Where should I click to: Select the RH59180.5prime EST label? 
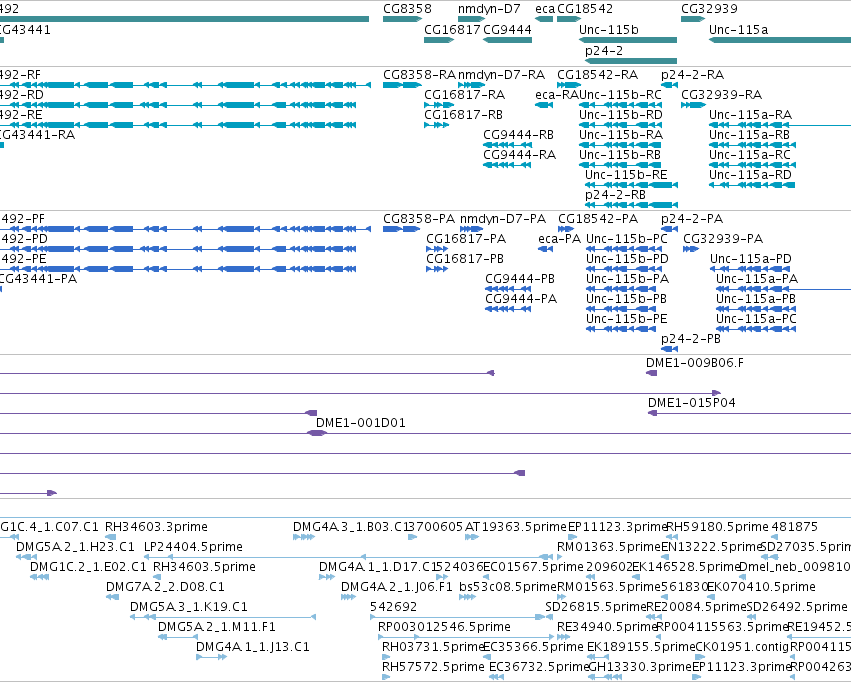coord(717,527)
